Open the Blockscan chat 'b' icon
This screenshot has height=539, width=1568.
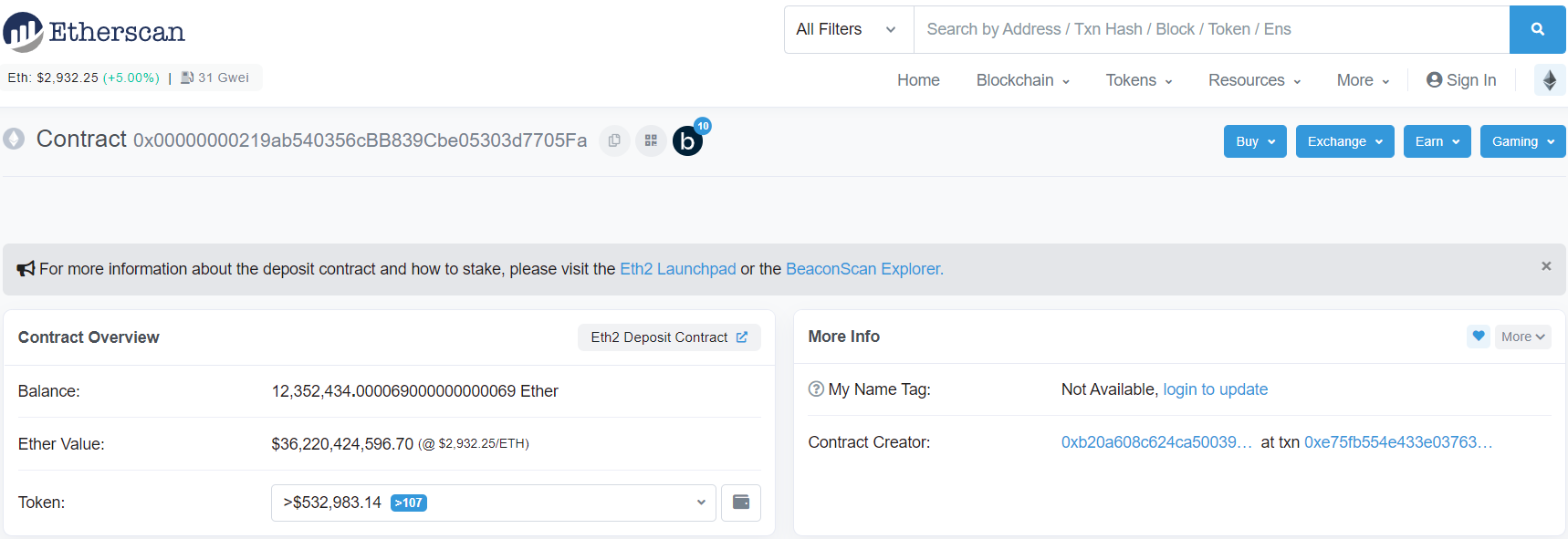pos(688,140)
